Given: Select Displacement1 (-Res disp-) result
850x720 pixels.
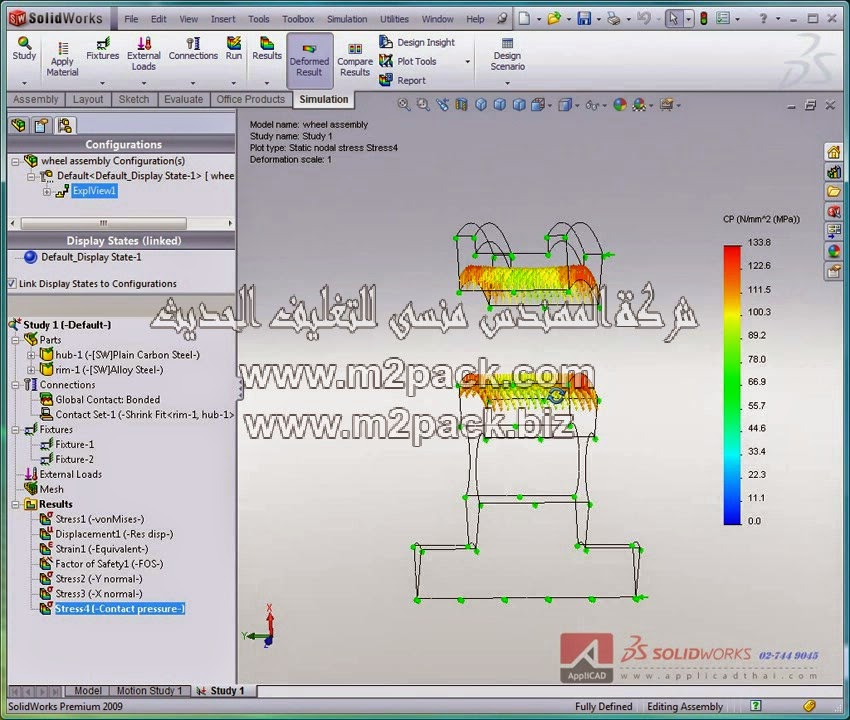Looking at the screenshot, I should (114, 534).
